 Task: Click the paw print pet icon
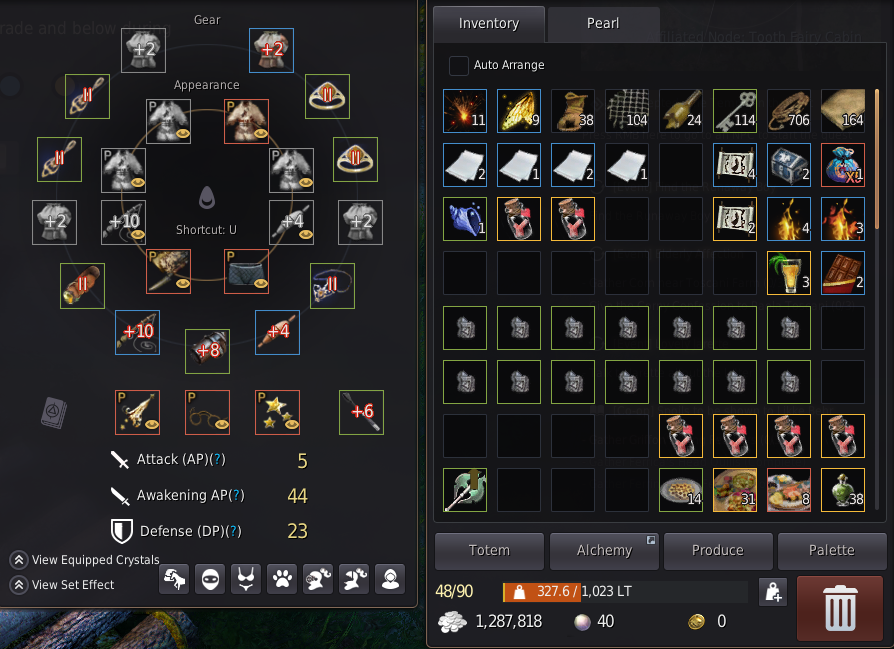coord(282,579)
